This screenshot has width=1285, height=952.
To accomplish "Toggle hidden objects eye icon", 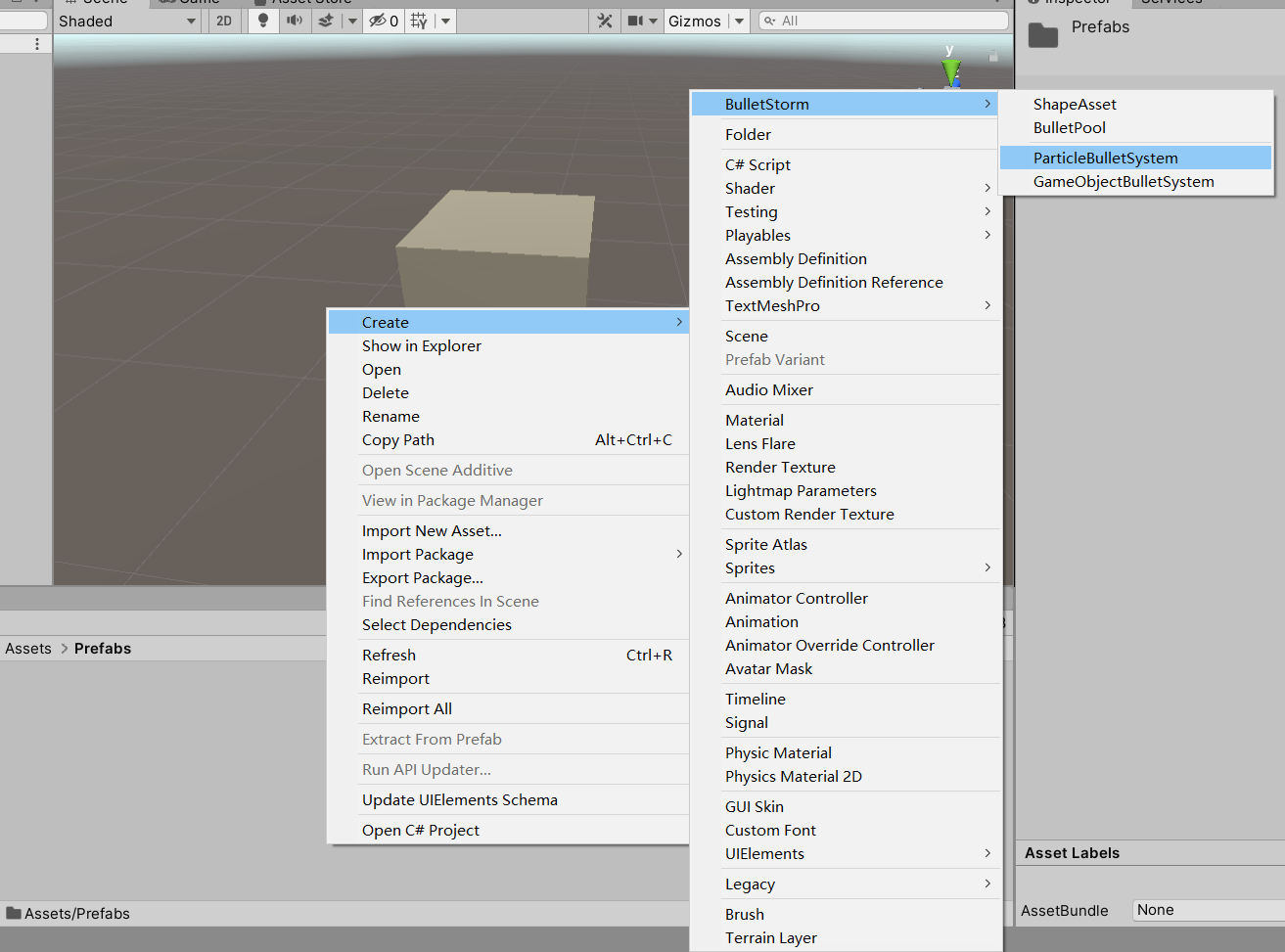I will [383, 21].
